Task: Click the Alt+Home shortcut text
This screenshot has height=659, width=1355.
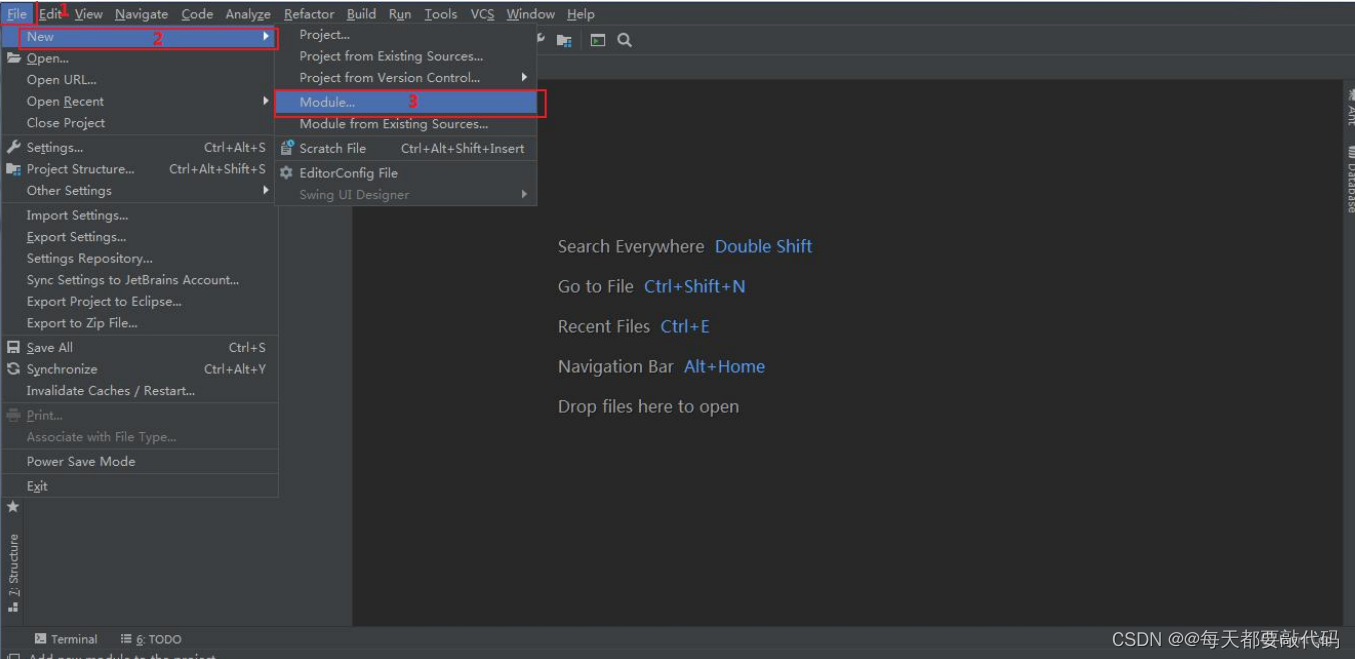Action: [x=724, y=367]
